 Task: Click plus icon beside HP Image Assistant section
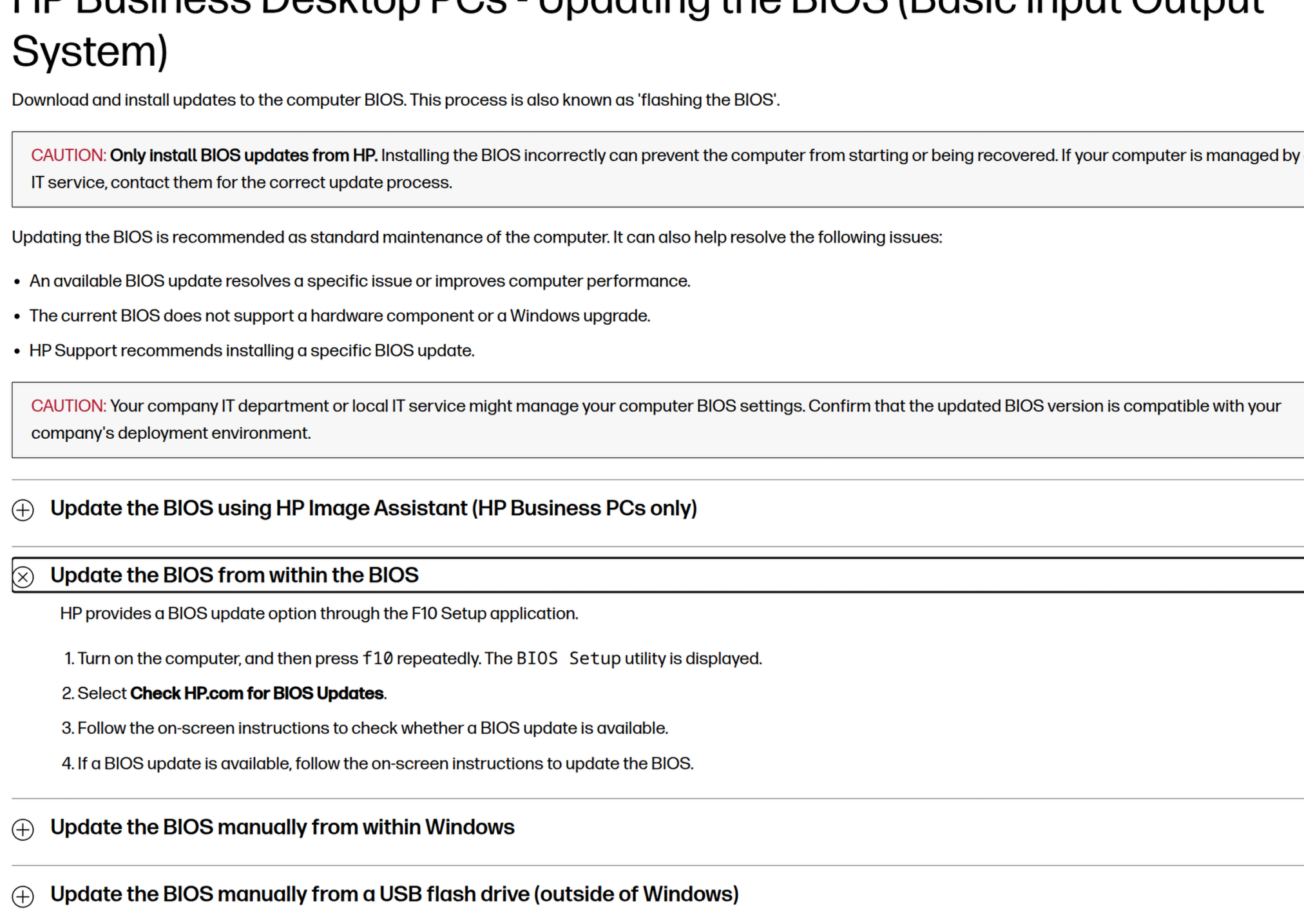click(x=23, y=510)
